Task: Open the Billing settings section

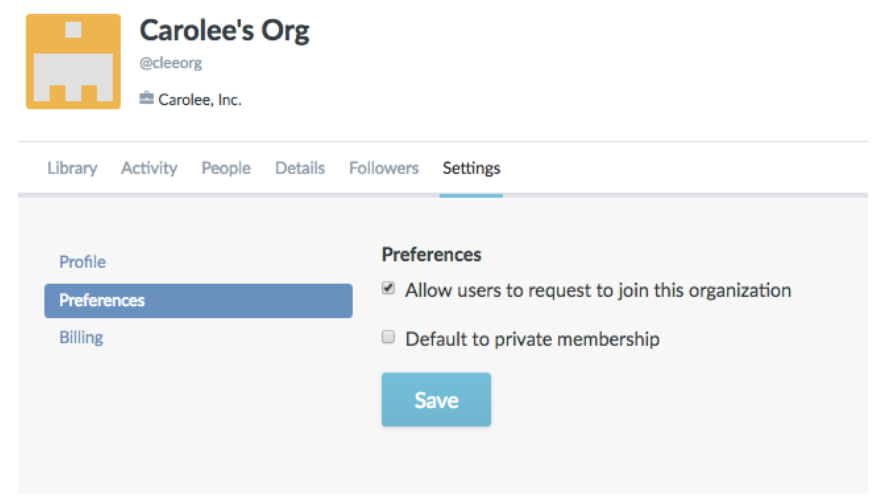Action: (x=81, y=337)
